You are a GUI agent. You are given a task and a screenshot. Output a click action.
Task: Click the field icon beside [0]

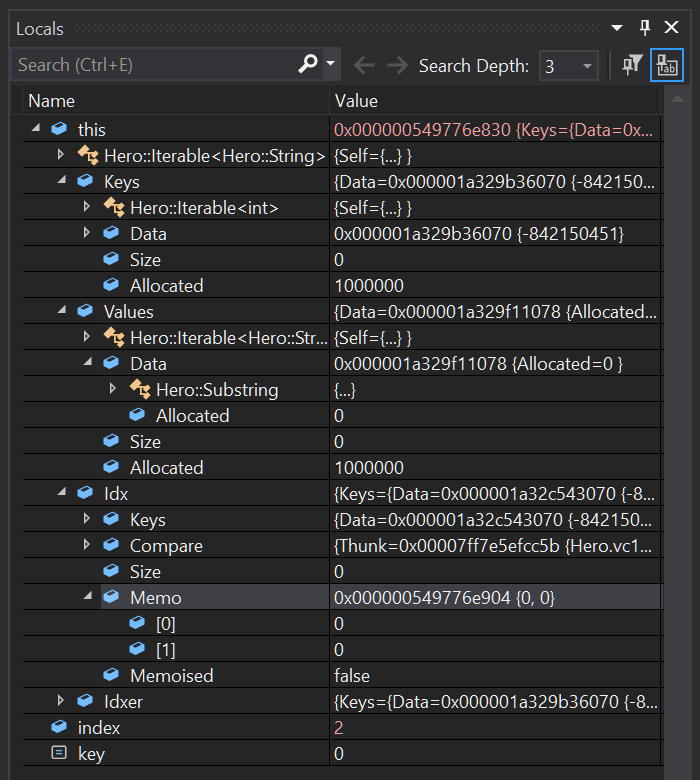coord(137,623)
